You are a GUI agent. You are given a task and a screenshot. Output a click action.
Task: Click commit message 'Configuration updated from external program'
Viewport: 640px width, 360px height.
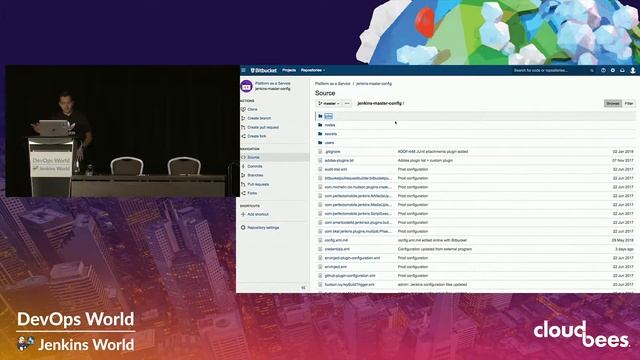tap(435, 249)
